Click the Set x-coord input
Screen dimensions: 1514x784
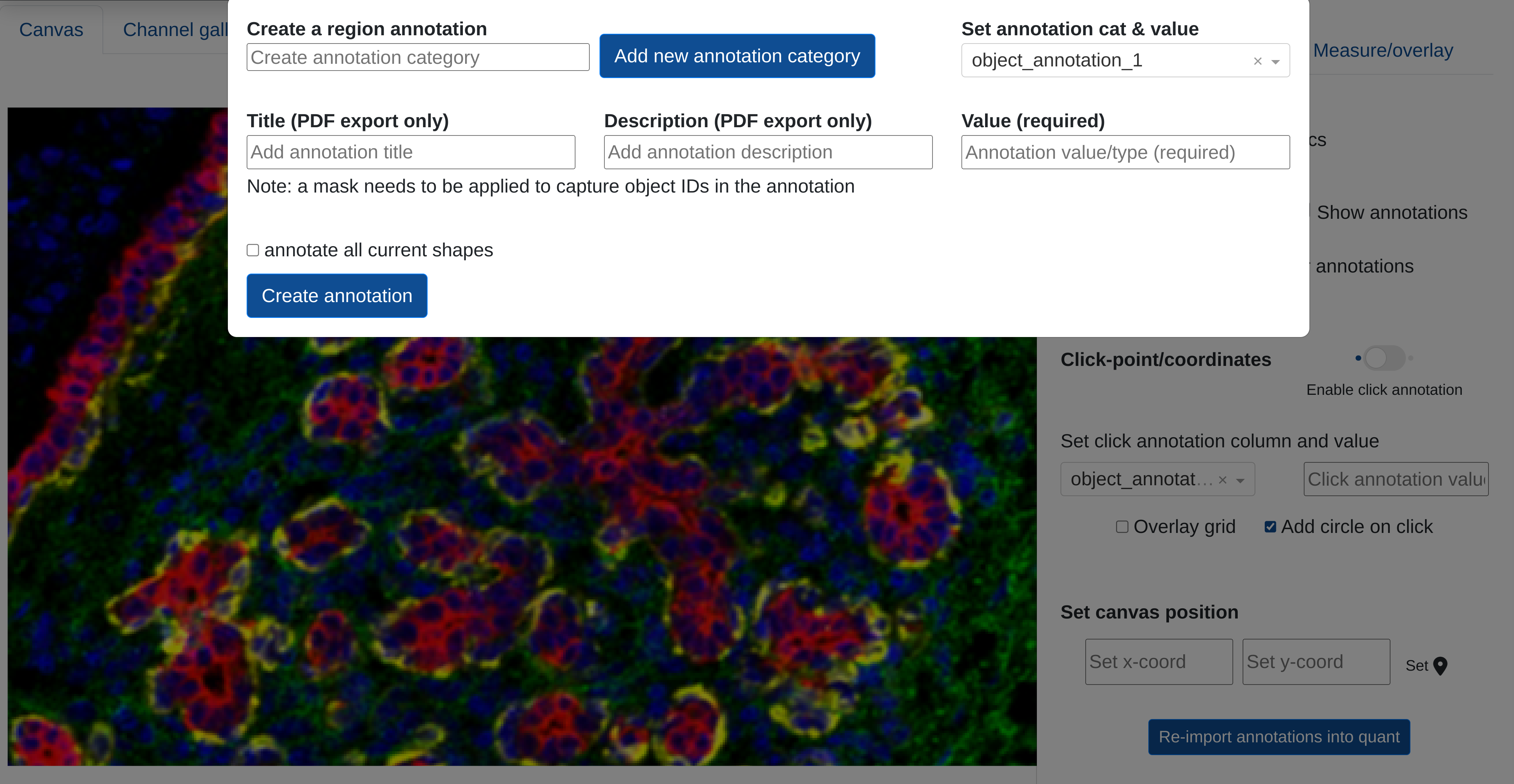pos(1158,662)
